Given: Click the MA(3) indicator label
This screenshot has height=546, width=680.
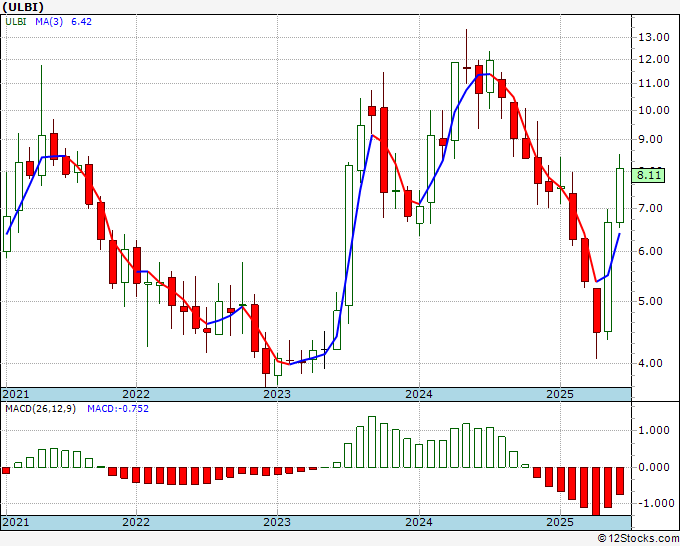Looking at the screenshot, I should [49, 22].
